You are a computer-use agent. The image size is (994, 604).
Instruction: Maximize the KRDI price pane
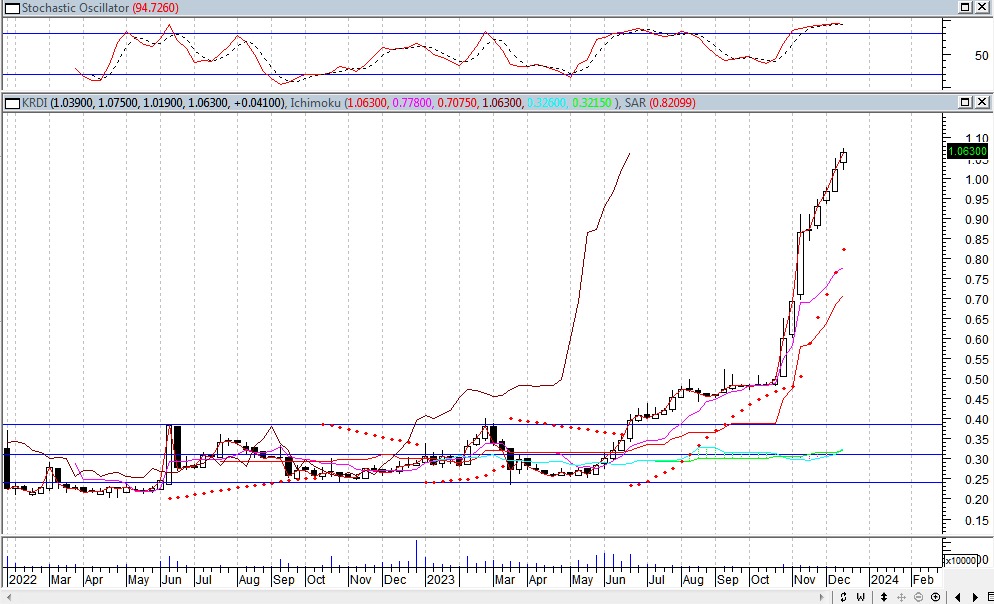965,103
